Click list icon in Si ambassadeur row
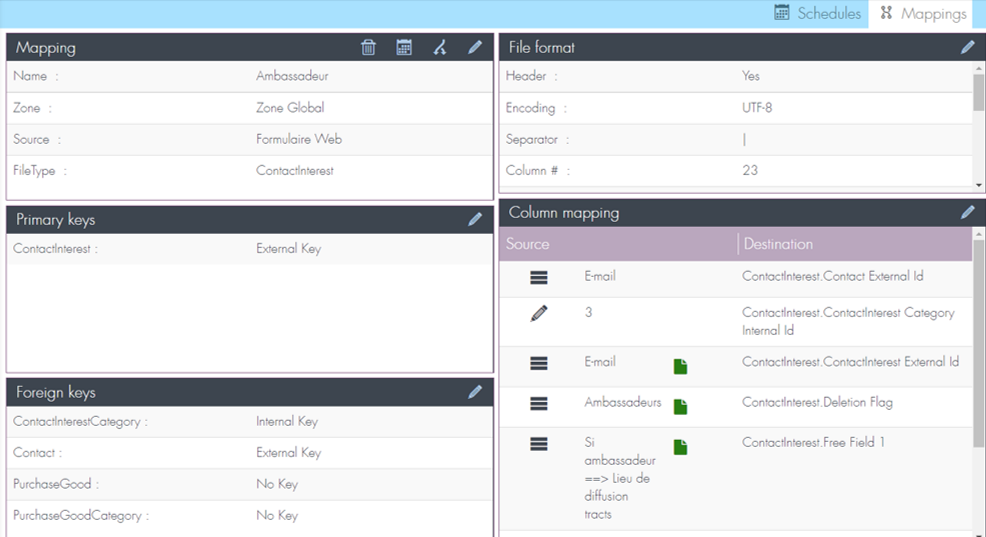 [x=539, y=444]
